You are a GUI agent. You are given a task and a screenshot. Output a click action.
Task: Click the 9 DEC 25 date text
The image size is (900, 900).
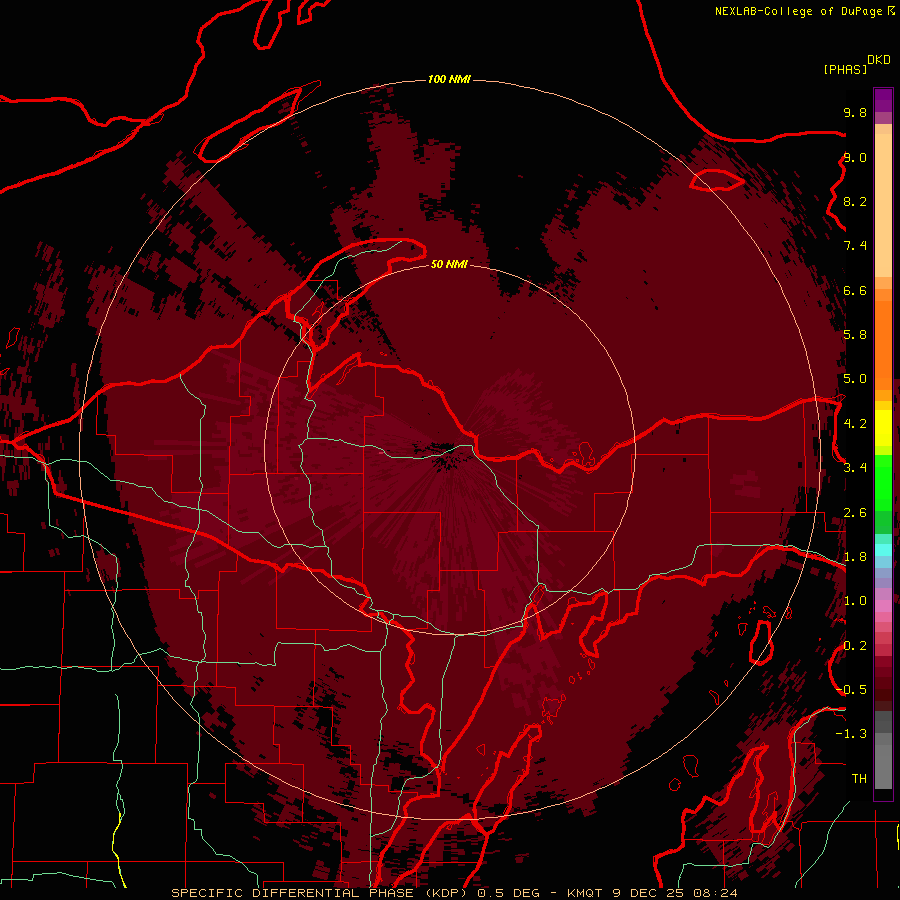[649, 893]
